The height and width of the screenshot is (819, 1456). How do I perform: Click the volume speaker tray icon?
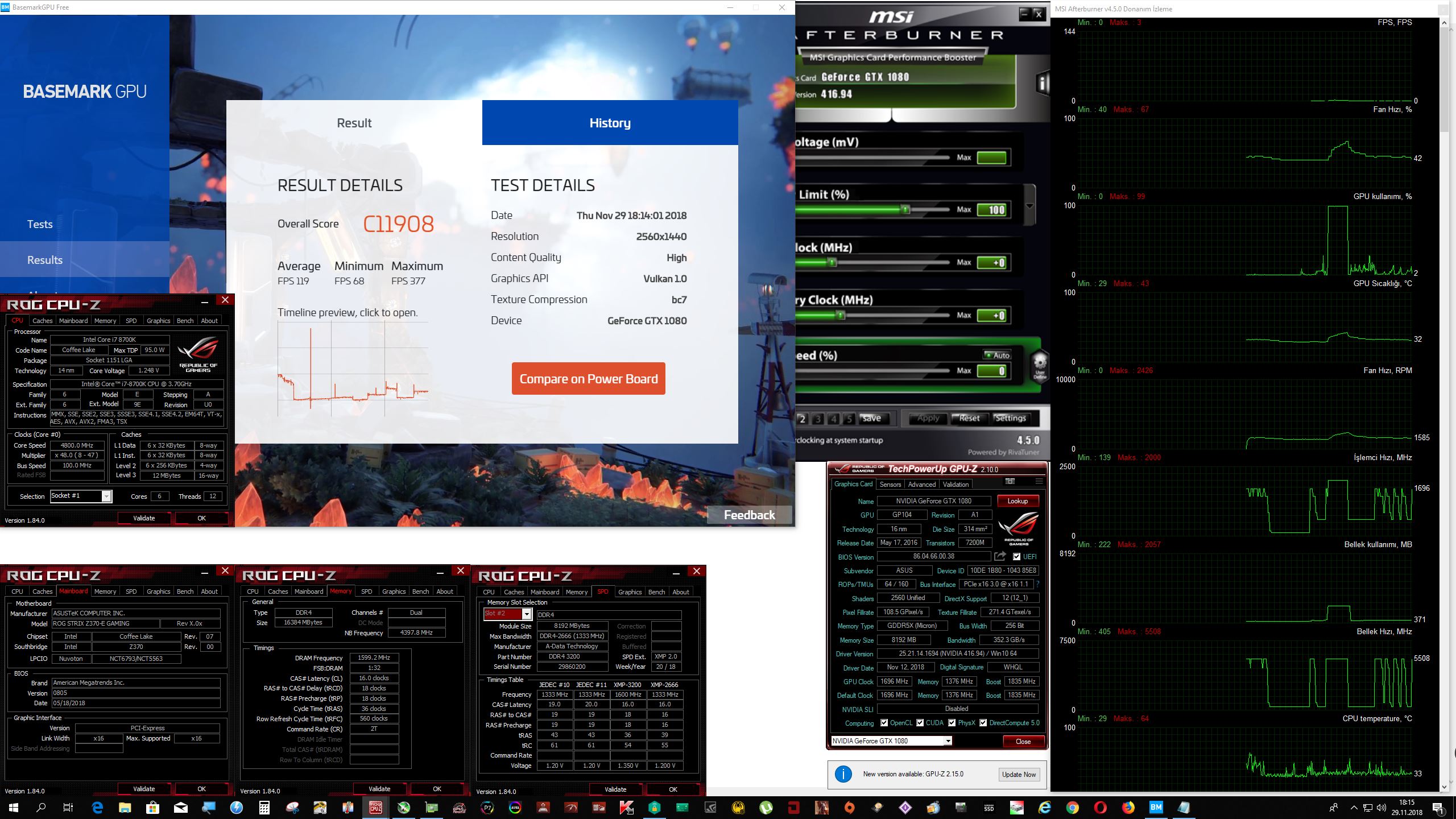coord(1381,808)
